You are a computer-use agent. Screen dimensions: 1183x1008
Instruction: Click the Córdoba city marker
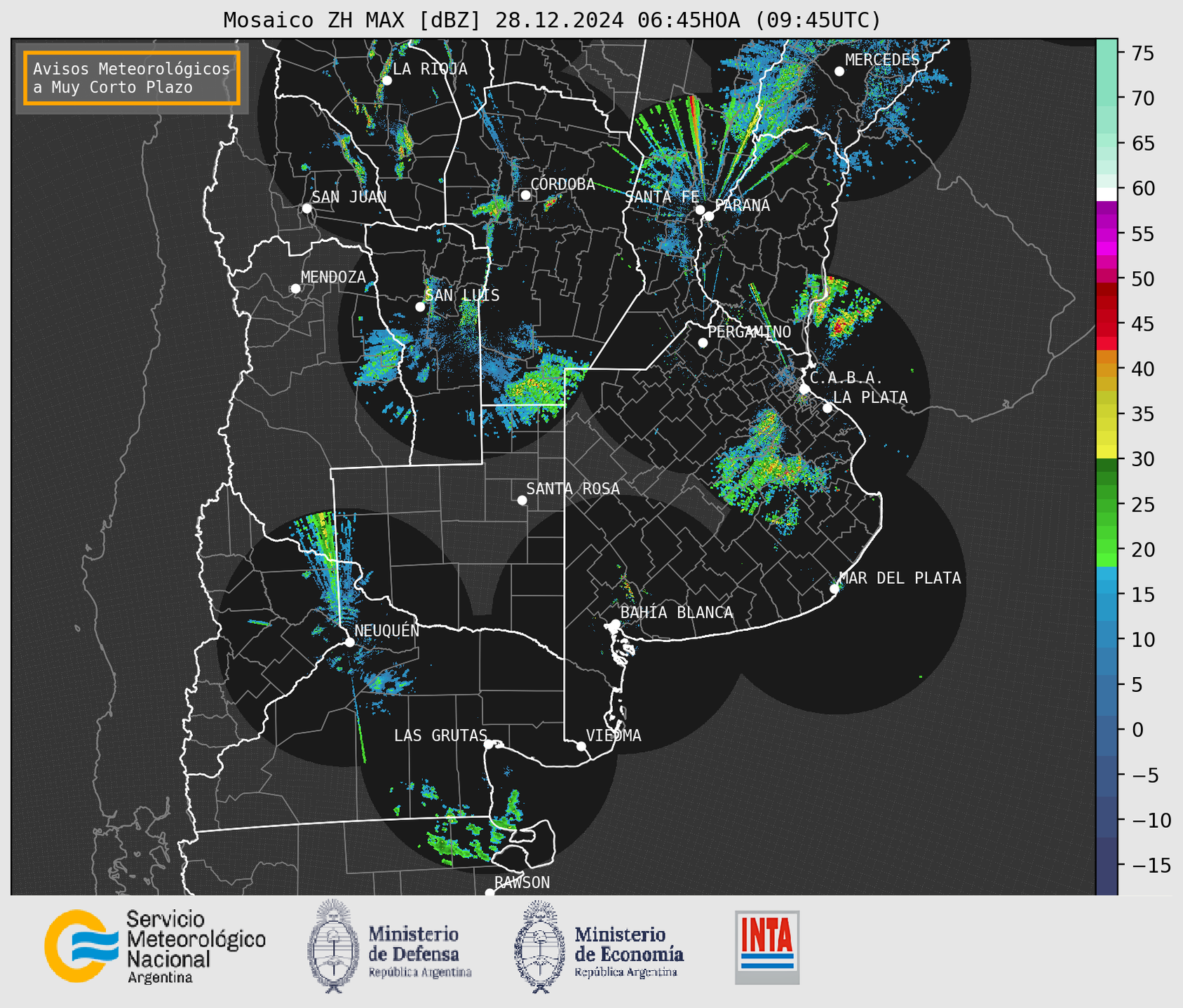(525, 195)
